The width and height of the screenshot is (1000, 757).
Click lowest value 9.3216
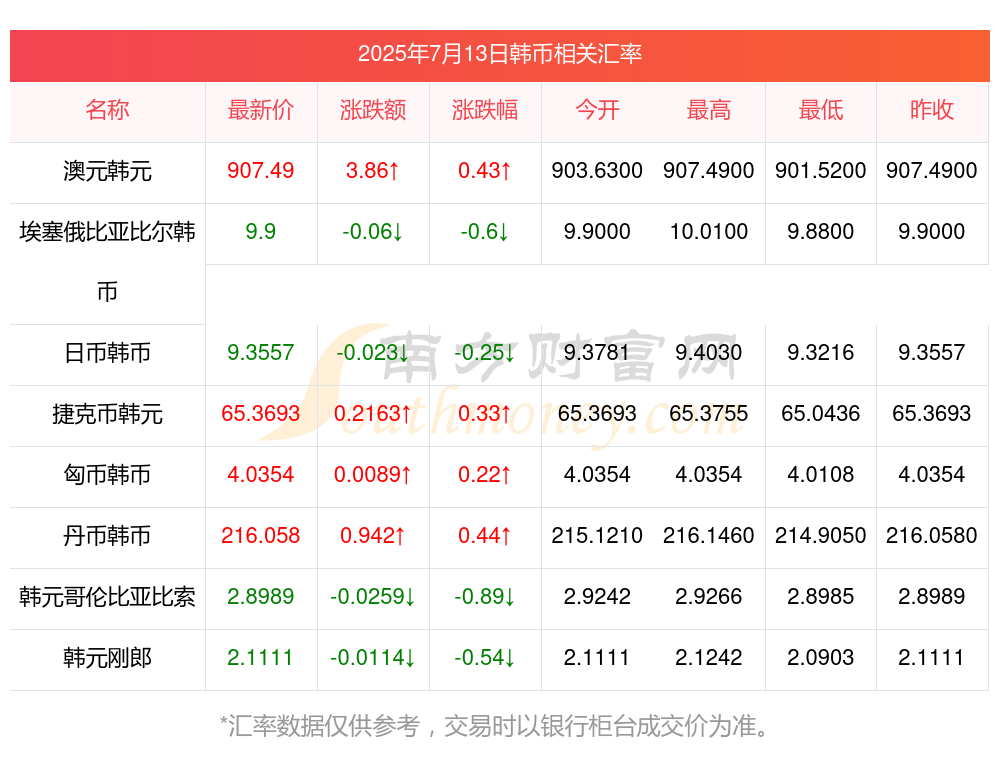click(821, 353)
